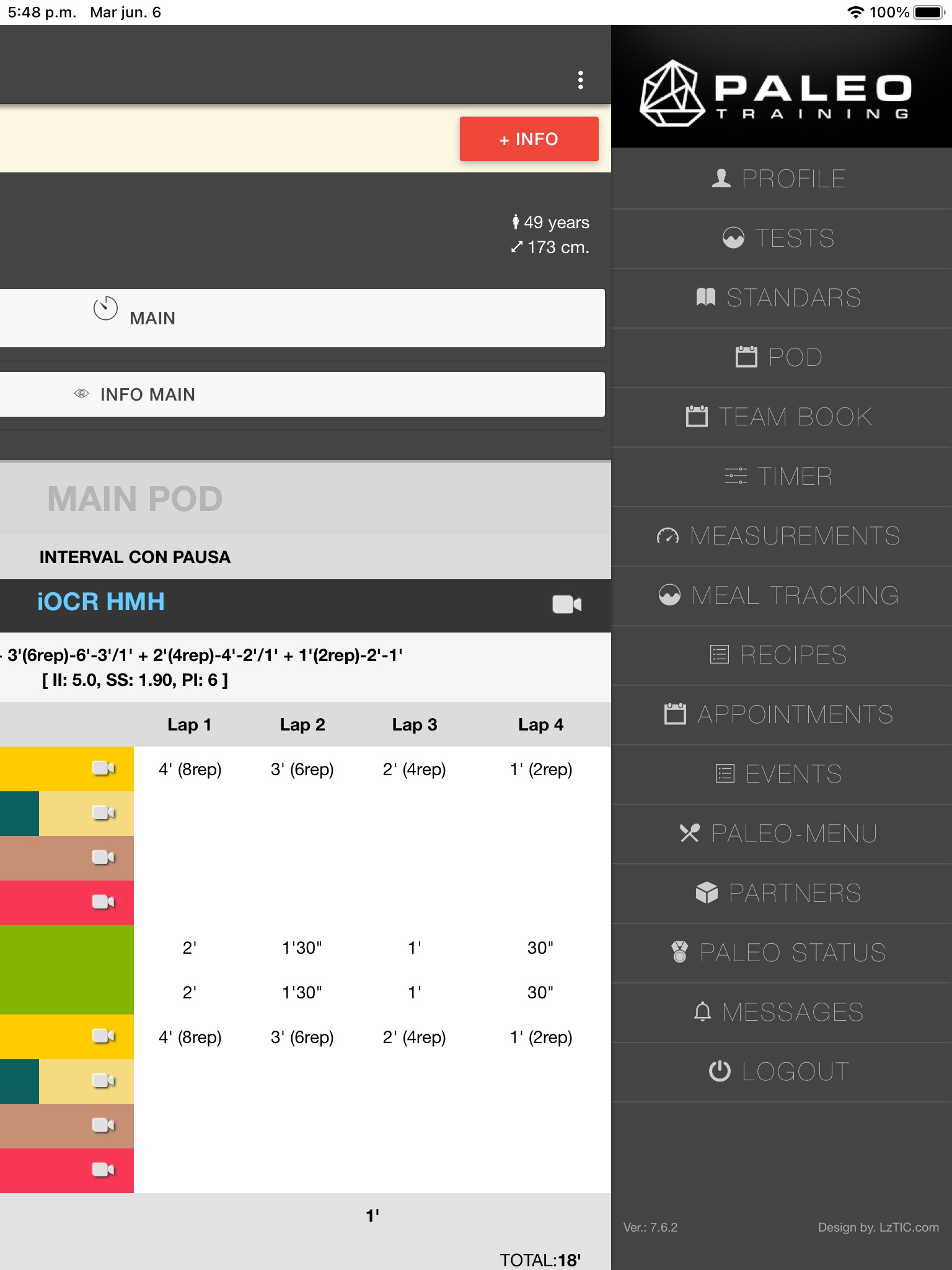Select the second dark teal swatch
952x1270 pixels.
pyautogui.click(x=19, y=1081)
